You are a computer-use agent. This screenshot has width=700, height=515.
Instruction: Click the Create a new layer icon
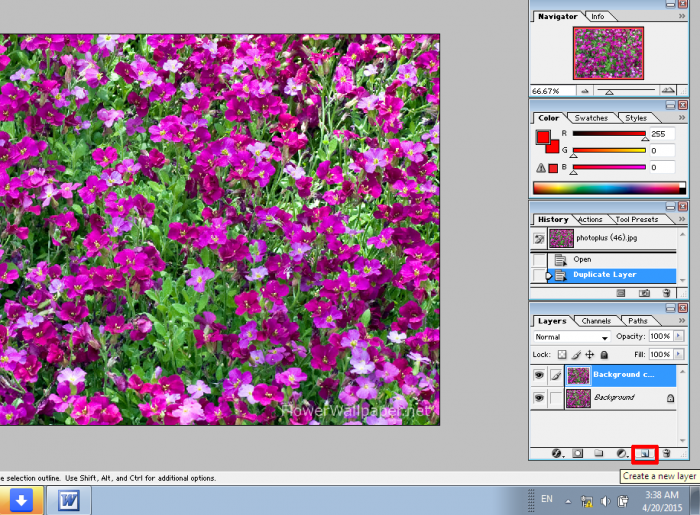tap(645, 453)
